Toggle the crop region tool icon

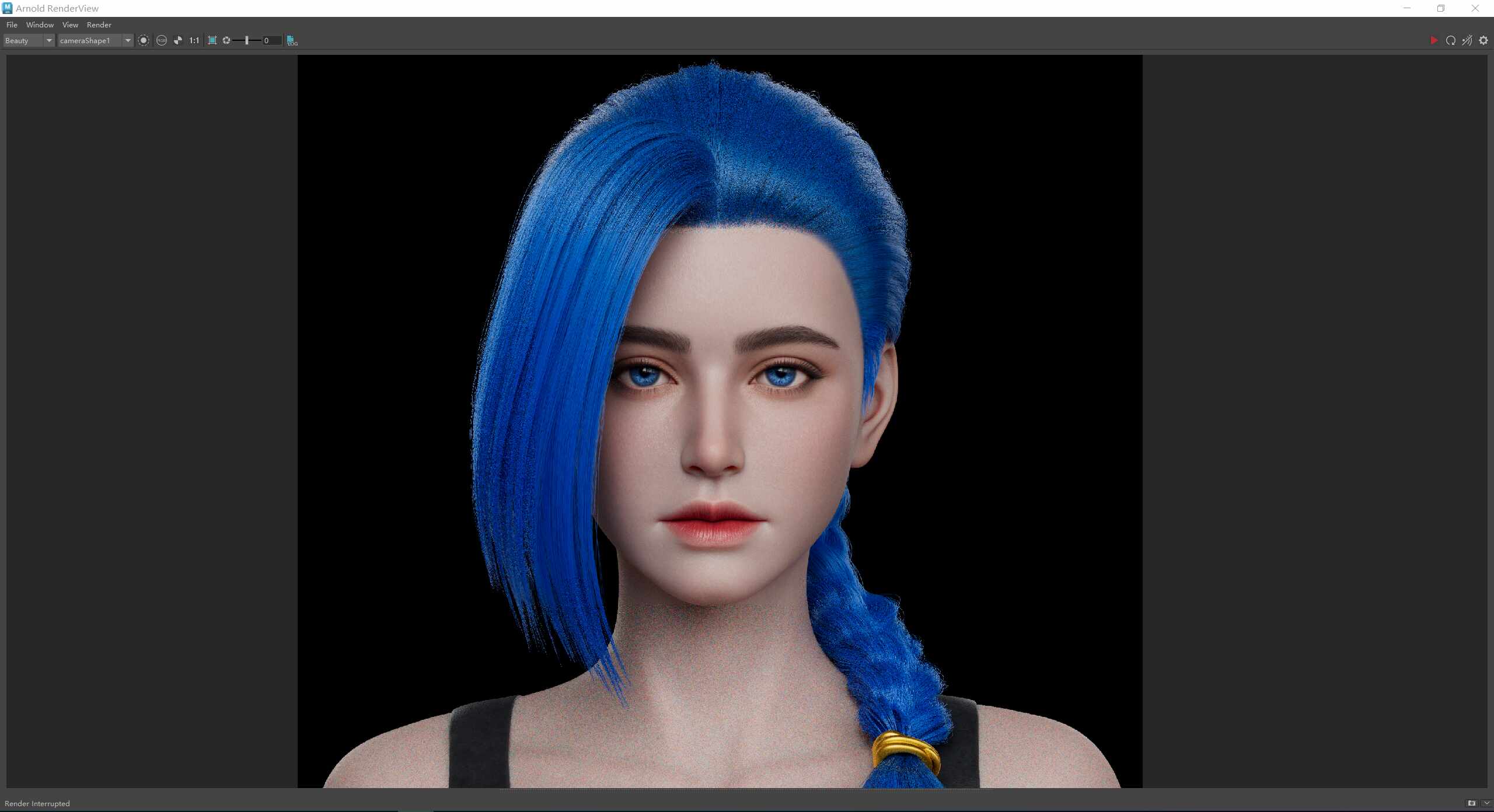[212, 40]
